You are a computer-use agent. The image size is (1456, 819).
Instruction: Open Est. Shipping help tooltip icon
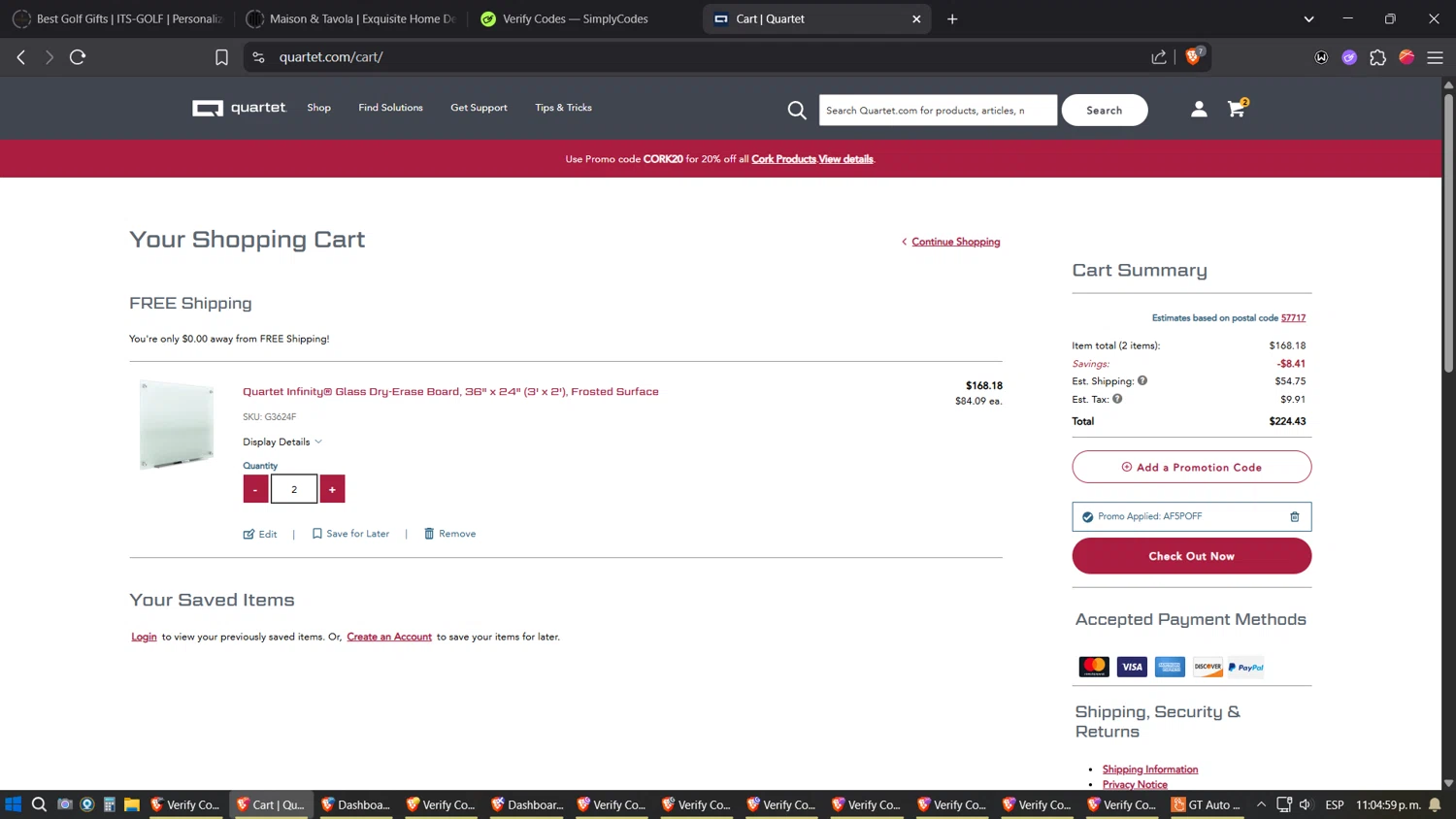pos(1142,380)
